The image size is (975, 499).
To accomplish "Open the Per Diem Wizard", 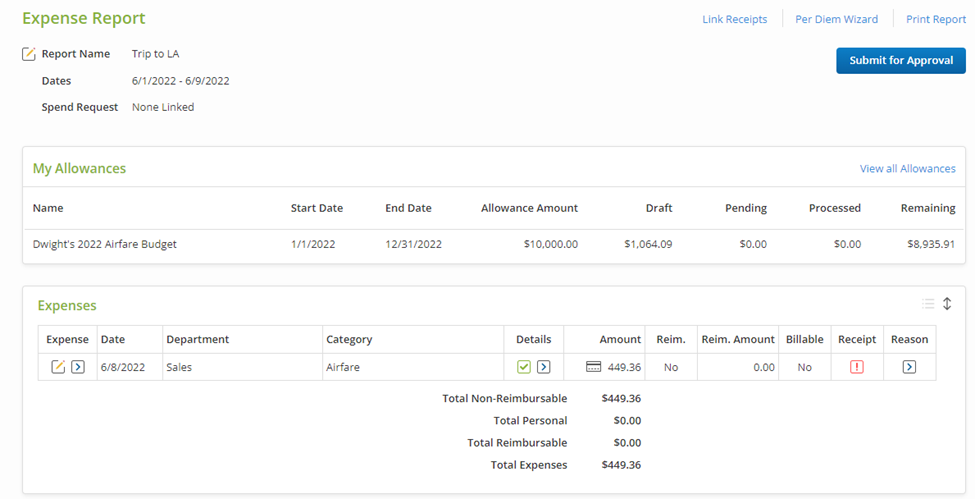I will [836, 19].
